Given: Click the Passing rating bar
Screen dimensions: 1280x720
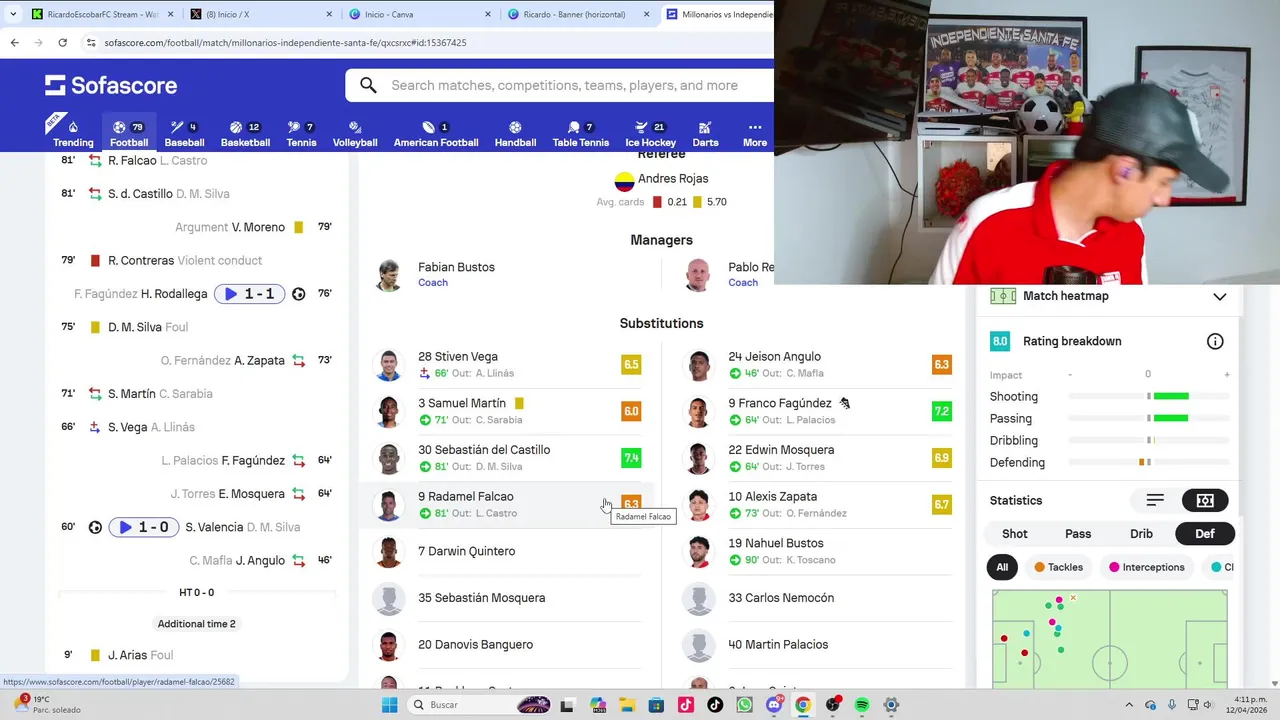Looking at the screenshot, I should coord(1148,419).
